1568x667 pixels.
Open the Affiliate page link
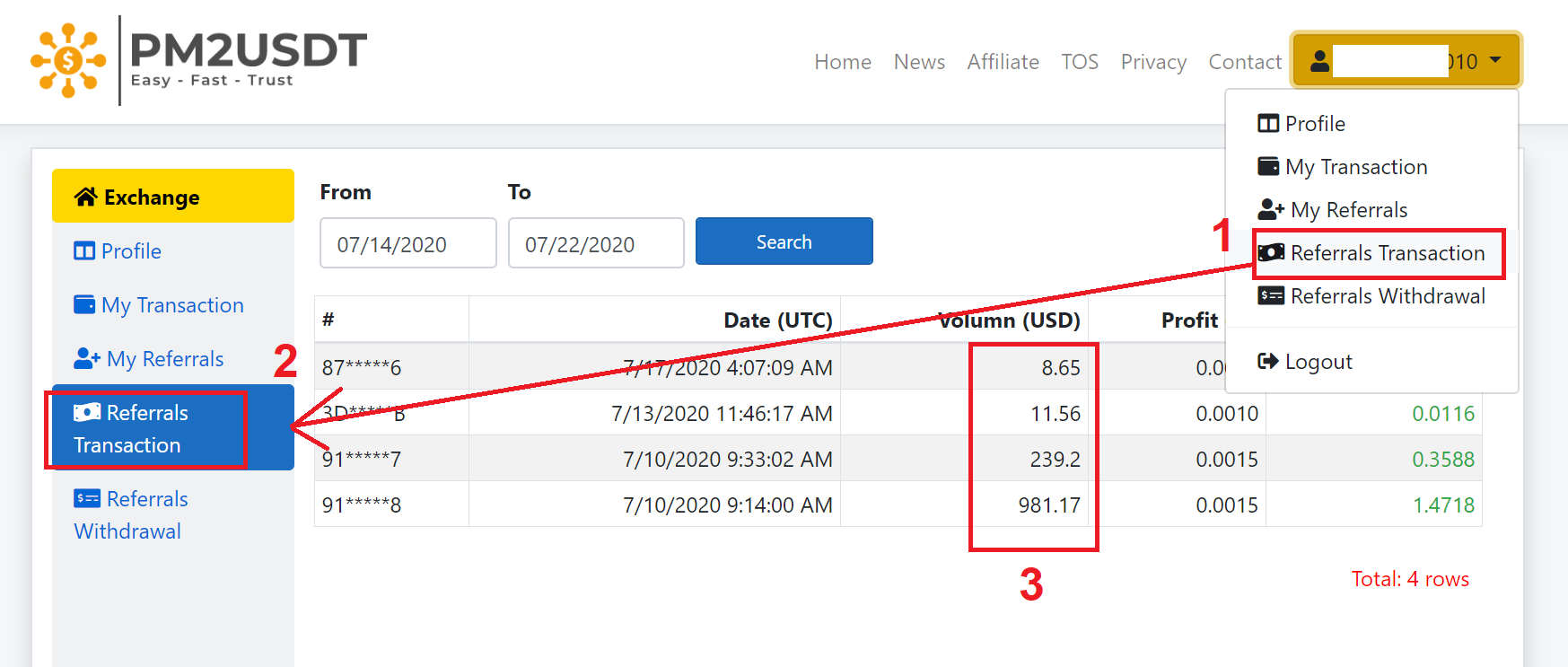(x=1003, y=62)
